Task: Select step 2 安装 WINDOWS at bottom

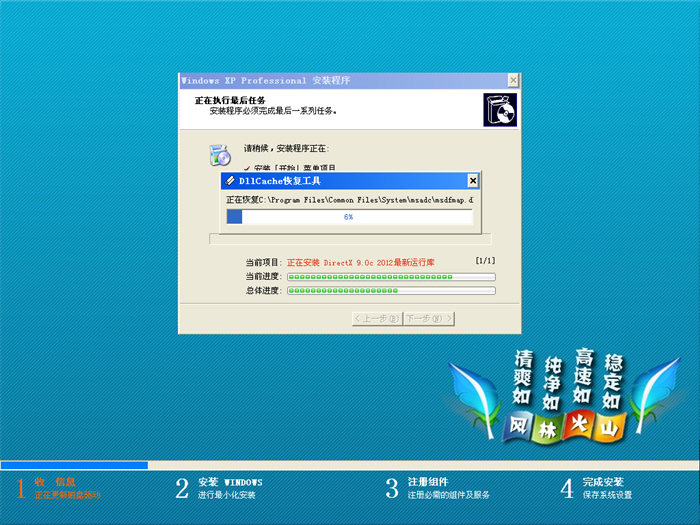Action: [x=219, y=488]
